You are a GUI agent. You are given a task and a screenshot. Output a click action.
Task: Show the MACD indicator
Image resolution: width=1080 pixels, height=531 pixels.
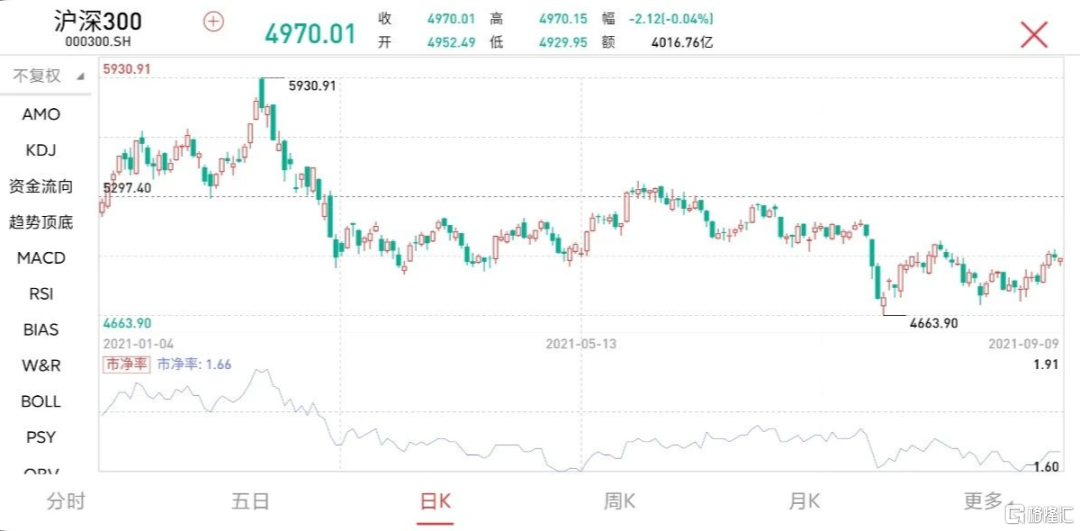click(x=41, y=258)
